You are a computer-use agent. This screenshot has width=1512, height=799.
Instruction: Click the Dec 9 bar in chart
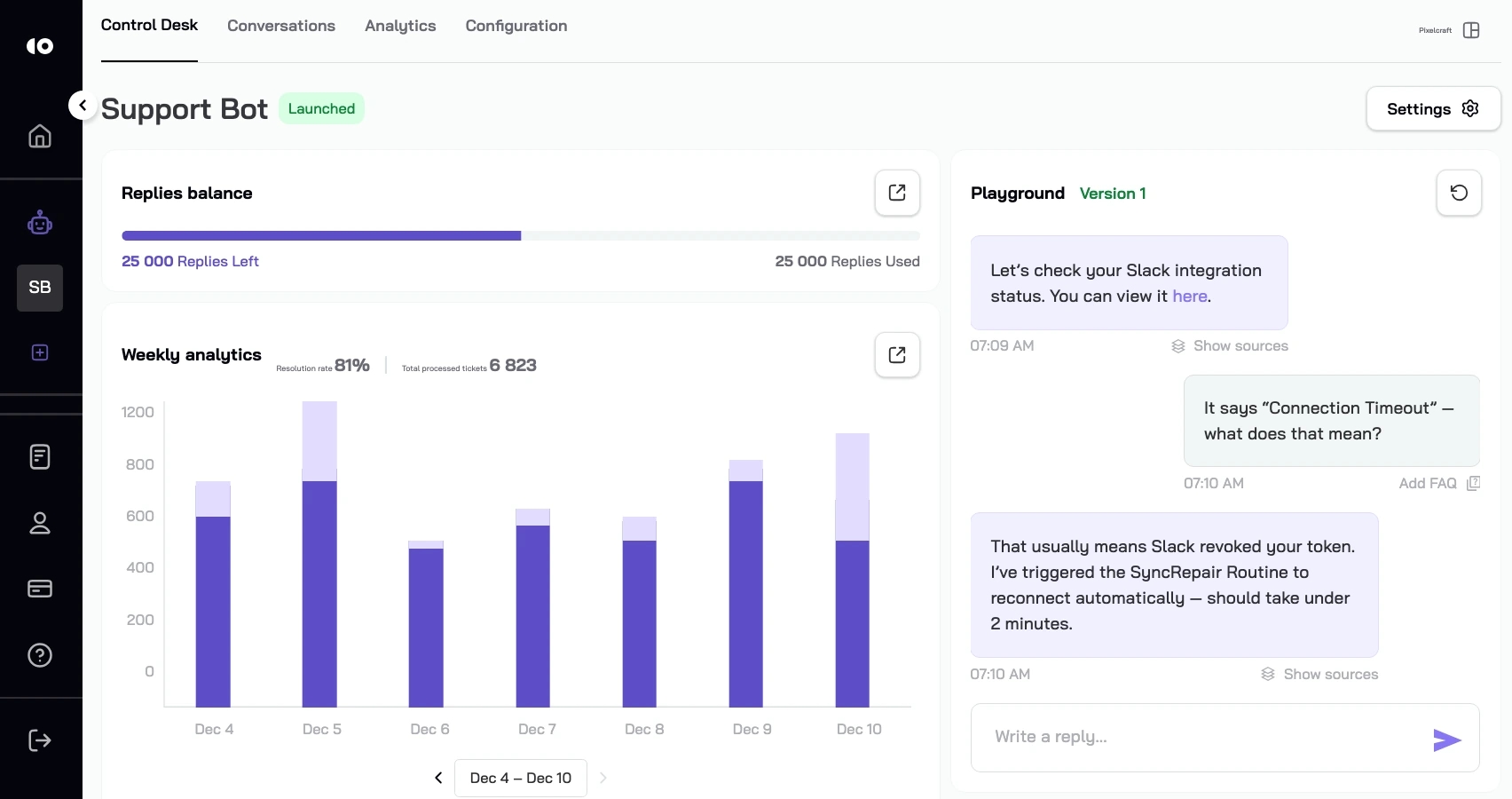[x=746, y=583]
